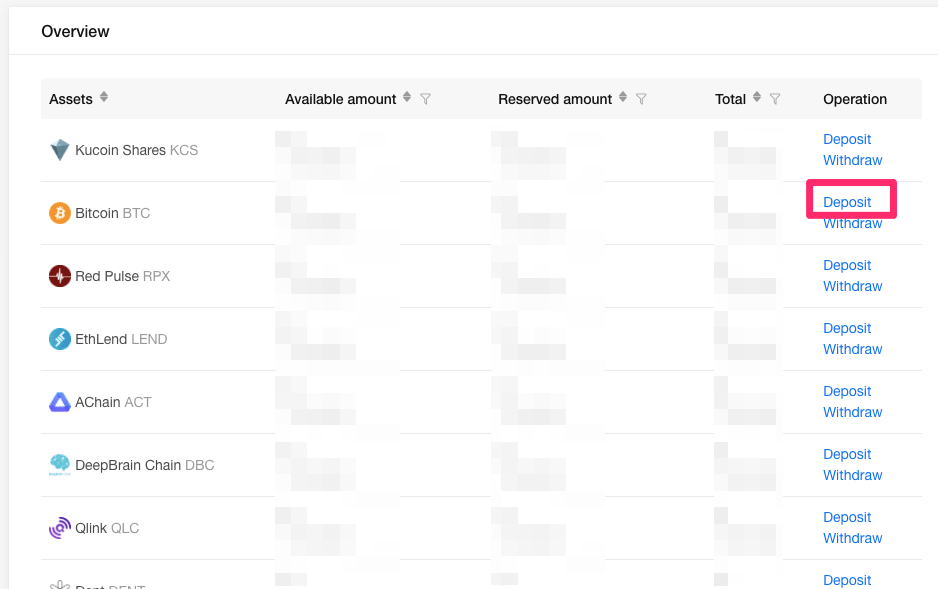Click the Available amount header label
This screenshot has height=589, width=938.
(x=340, y=99)
